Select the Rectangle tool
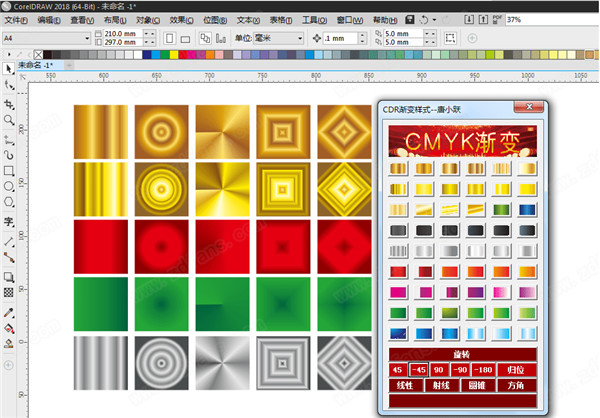The width and height of the screenshot is (600, 418). (9, 171)
